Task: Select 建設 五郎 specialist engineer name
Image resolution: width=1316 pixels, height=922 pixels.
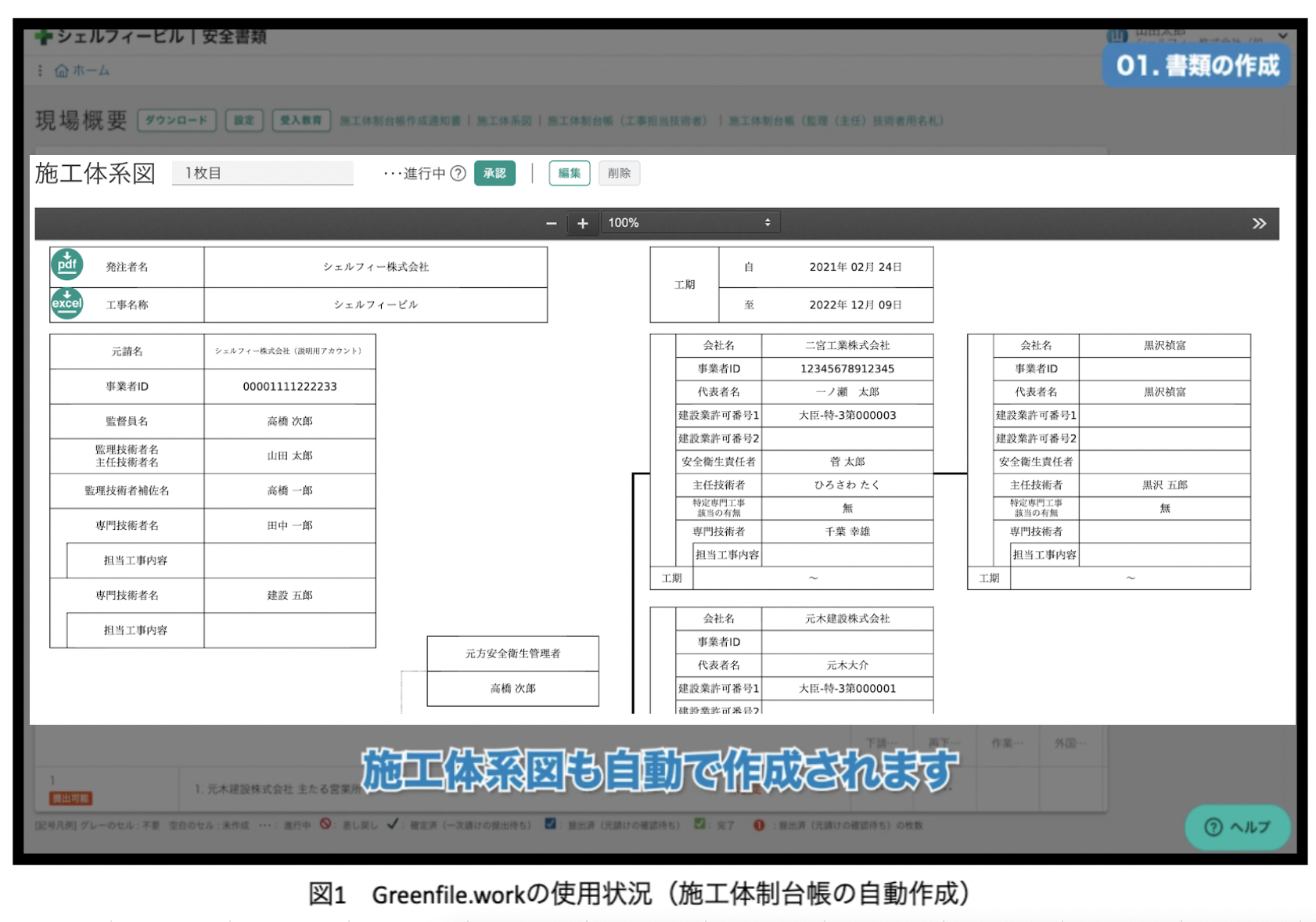Action: click(x=289, y=596)
